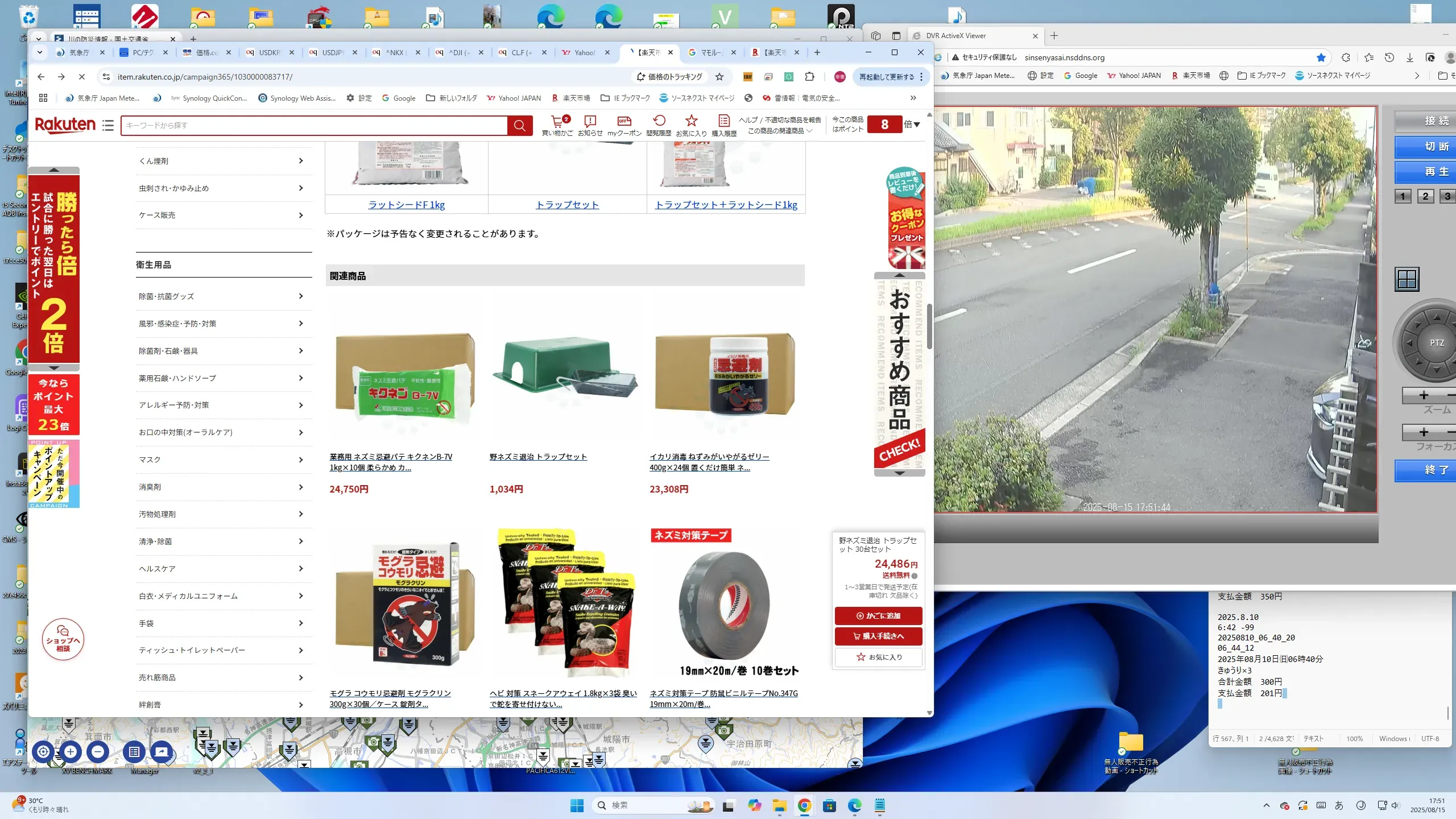The height and width of the screenshot is (819, 1456).
Task: Open the 野ネズミ退治 トラップセット product link
Action: click(537, 457)
